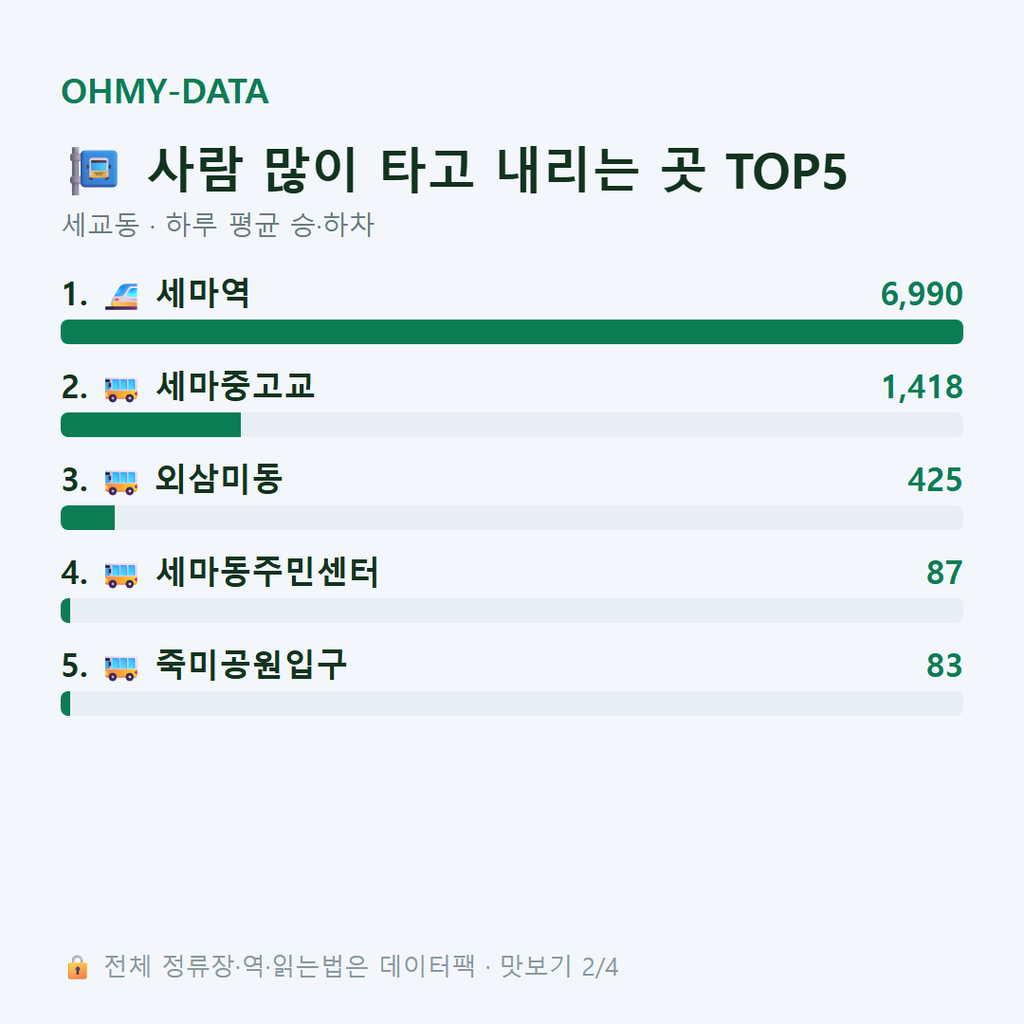Select the OHMY-DATA brand label

pos(165,91)
